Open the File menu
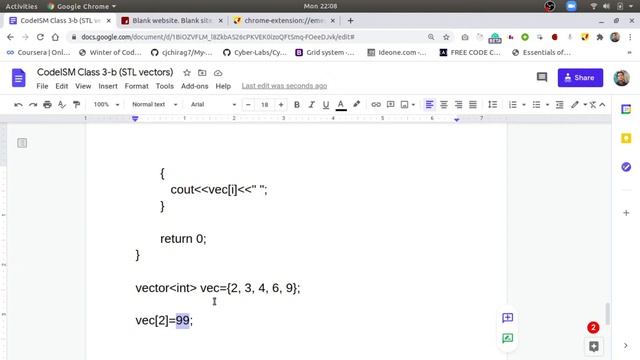The height and width of the screenshot is (360, 640). [x=42, y=86]
